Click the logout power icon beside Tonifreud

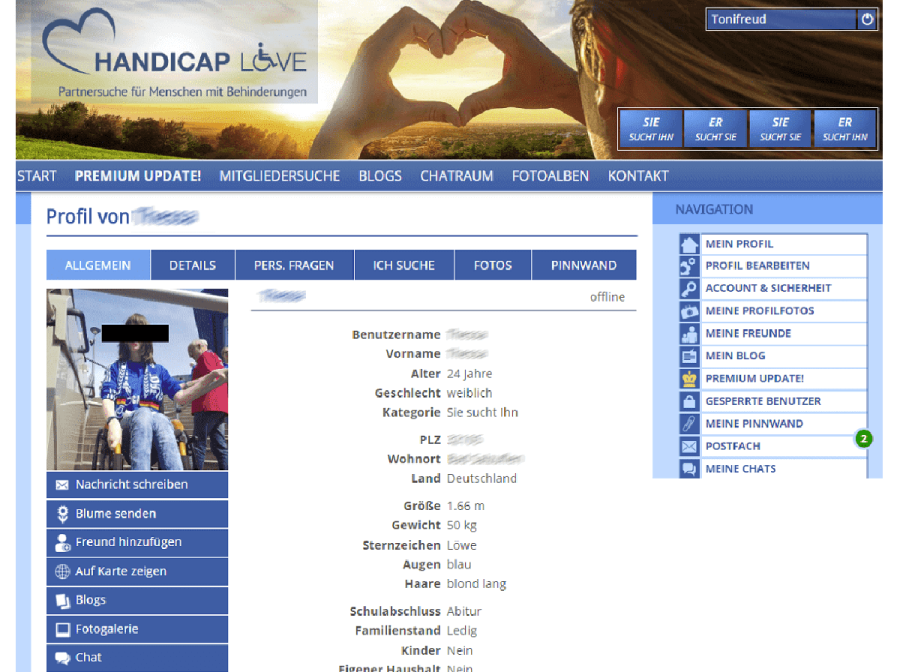click(867, 18)
